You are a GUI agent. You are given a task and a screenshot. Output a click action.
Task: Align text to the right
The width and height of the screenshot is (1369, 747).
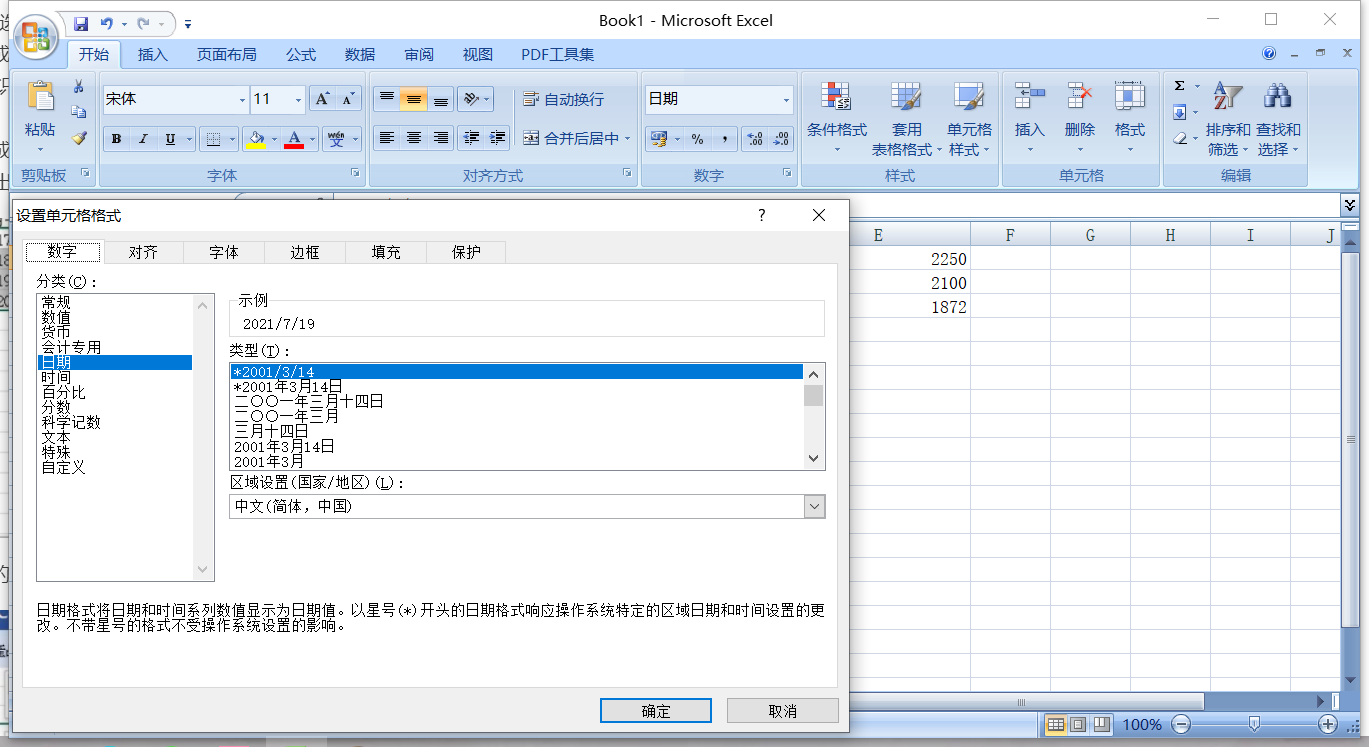pos(440,138)
